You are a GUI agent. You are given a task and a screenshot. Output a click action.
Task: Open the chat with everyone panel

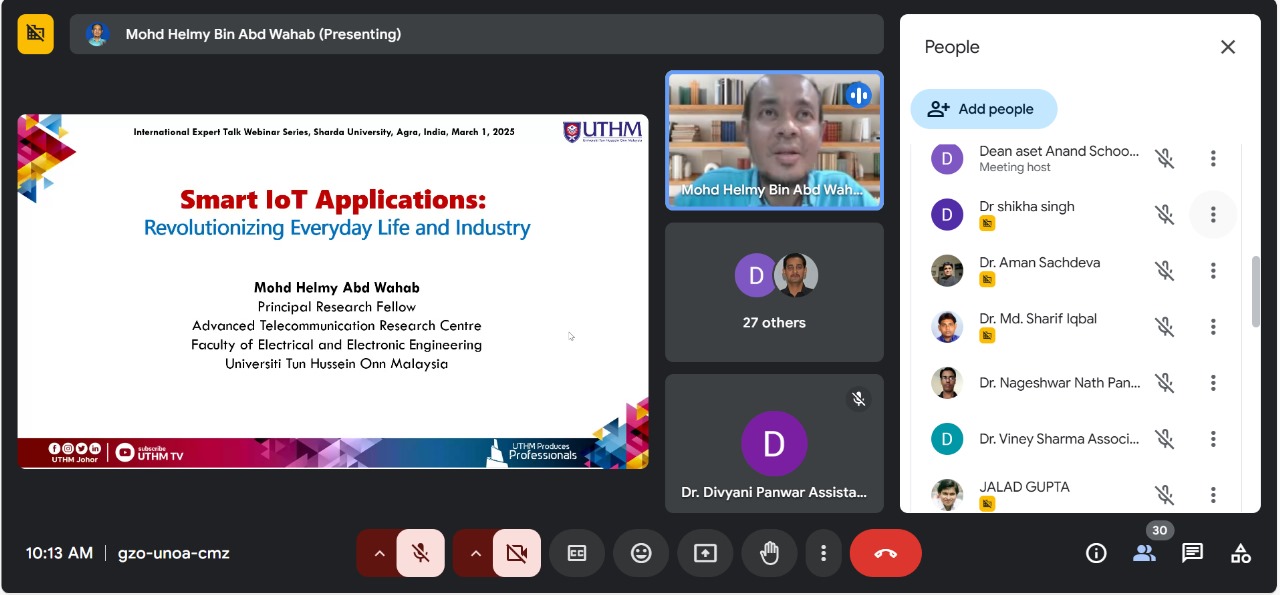coord(1192,553)
